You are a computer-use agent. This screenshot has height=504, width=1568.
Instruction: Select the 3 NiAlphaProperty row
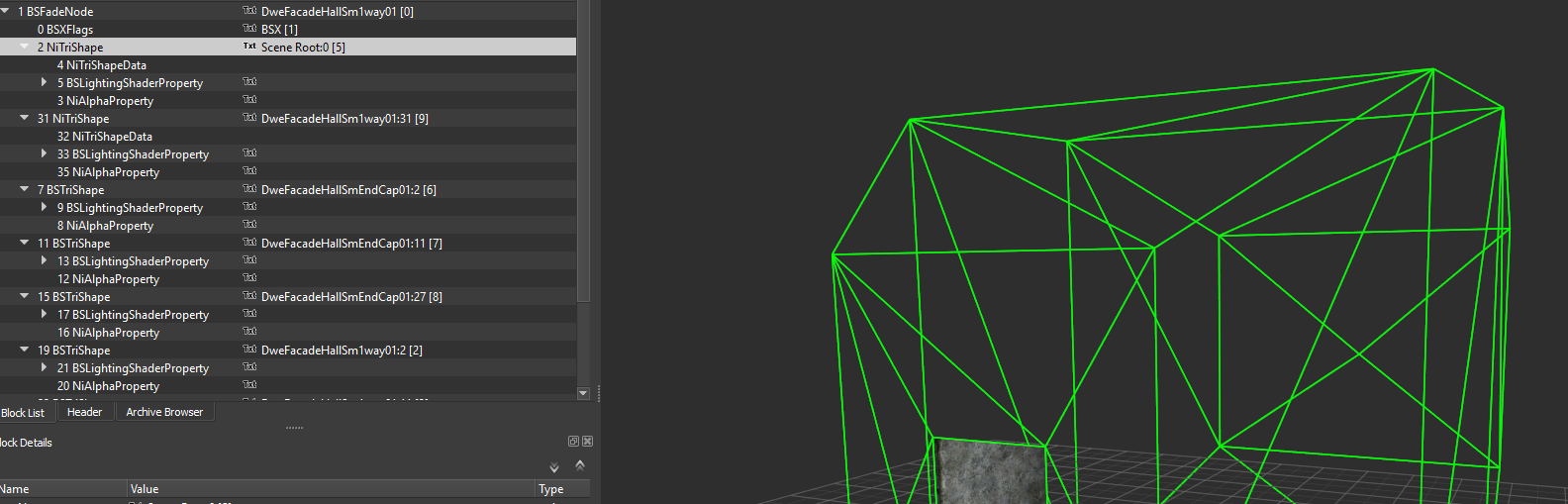(x=288, y=100)
